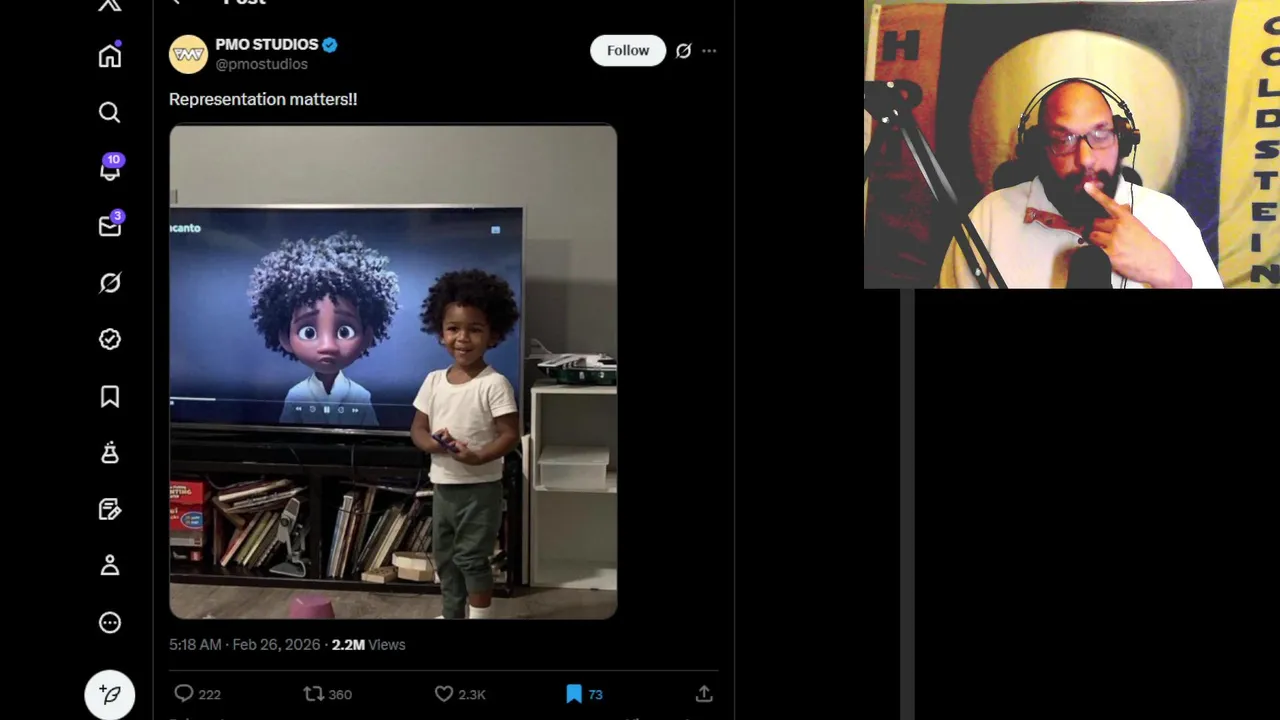This screenshot has width=1280, height=720.
Task: Click Grok icon beside Follow button
Action: click(x=684, y=51)
